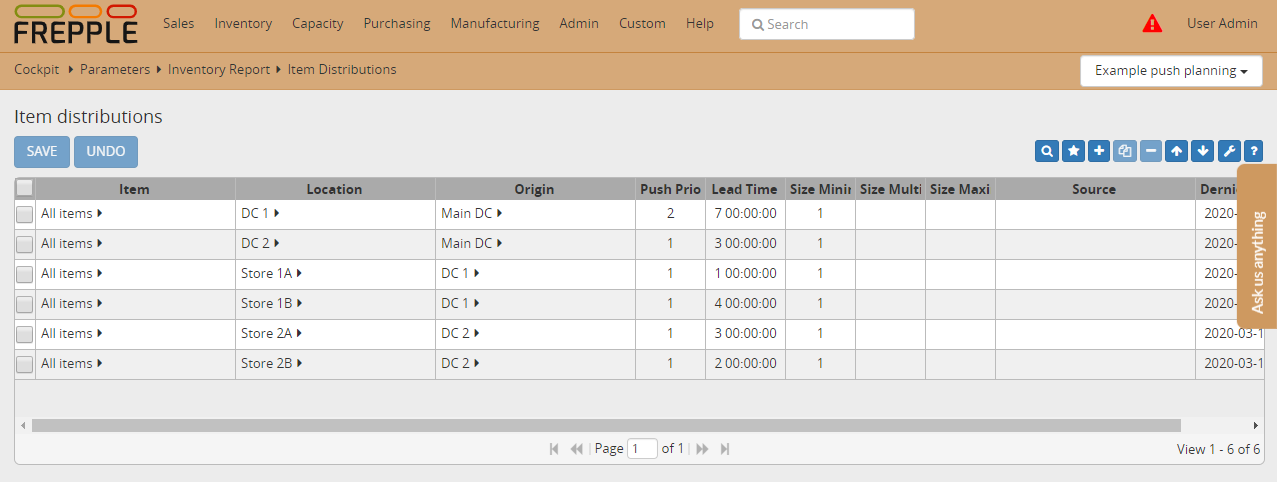Viewport: 1277px width, 482px height.
Task: Click the magnifier search/filter icon in the grid toolbar
Action: (x=1047, y=151)
